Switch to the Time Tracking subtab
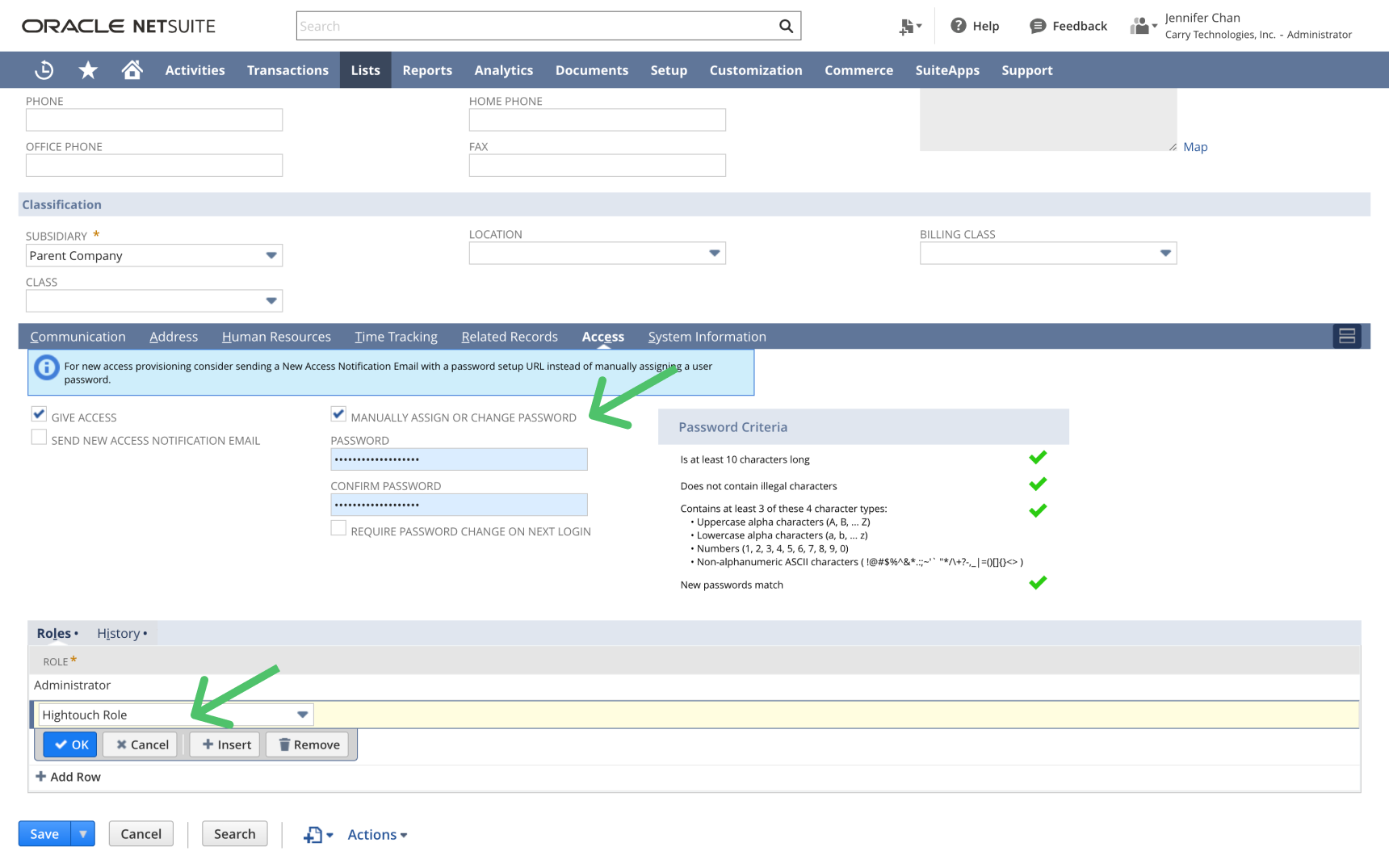The height and width of the screenshot is (868, 1389). pos(396,337)
